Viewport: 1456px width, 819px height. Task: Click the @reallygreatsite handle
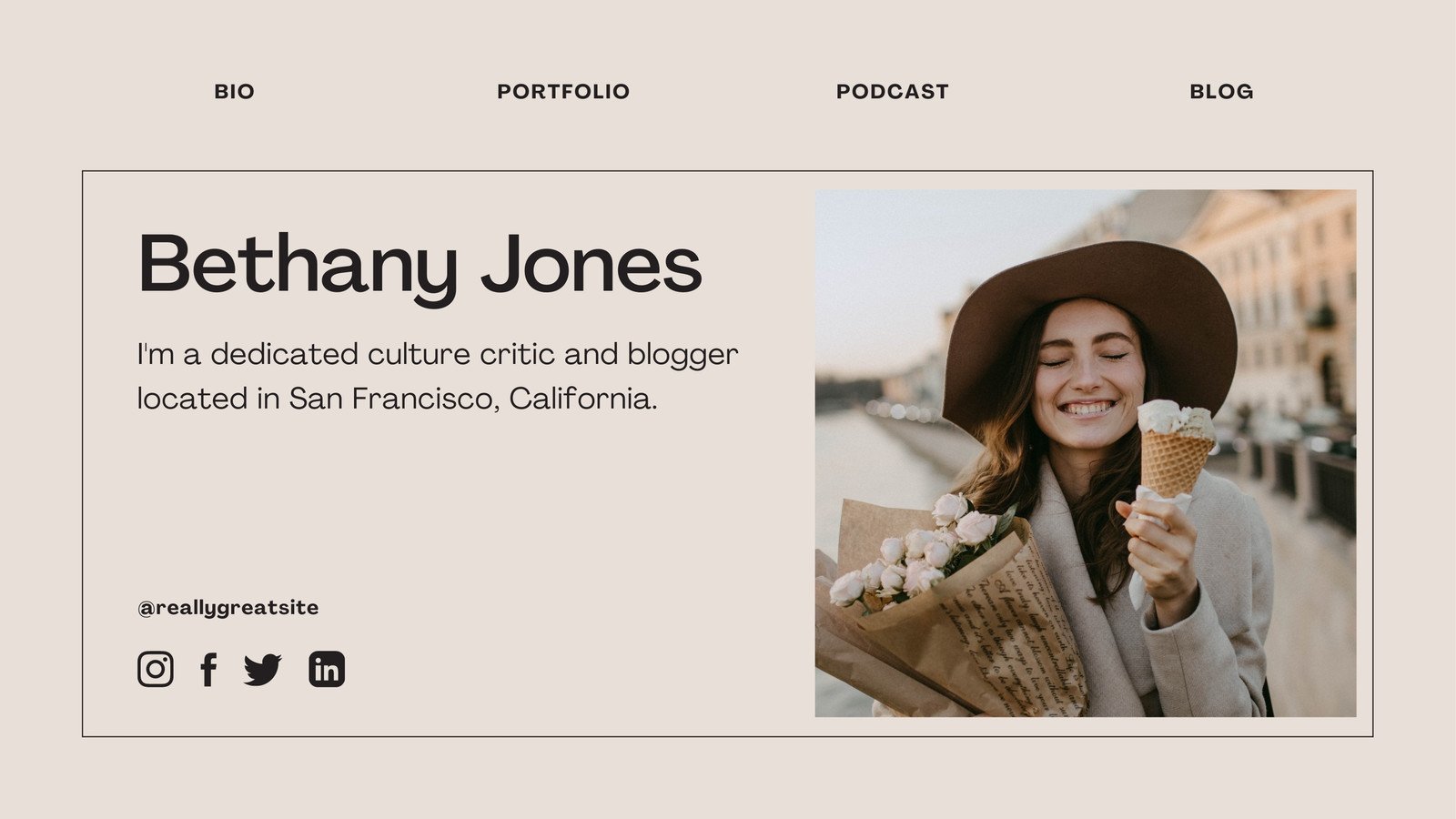(x=227, y=606)
